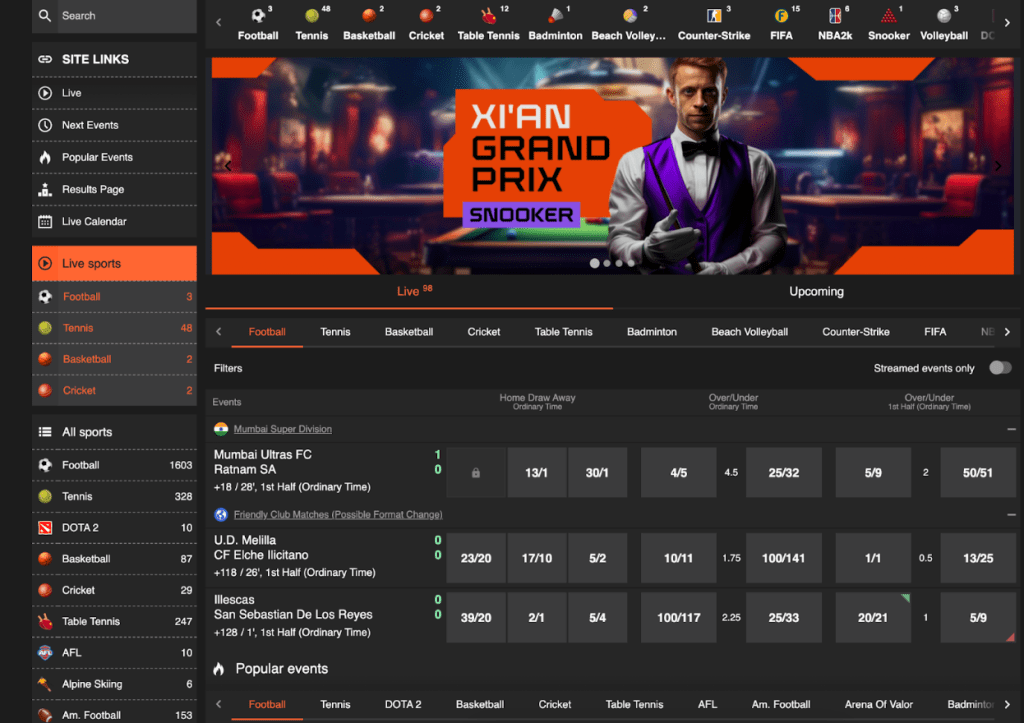Open the Results Page sidebar icon
1024x723 pixels.
44,190
